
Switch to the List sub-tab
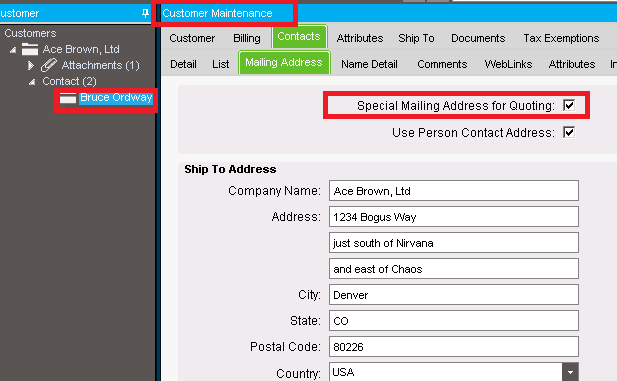pyautogui.click(x=220, y=64)
